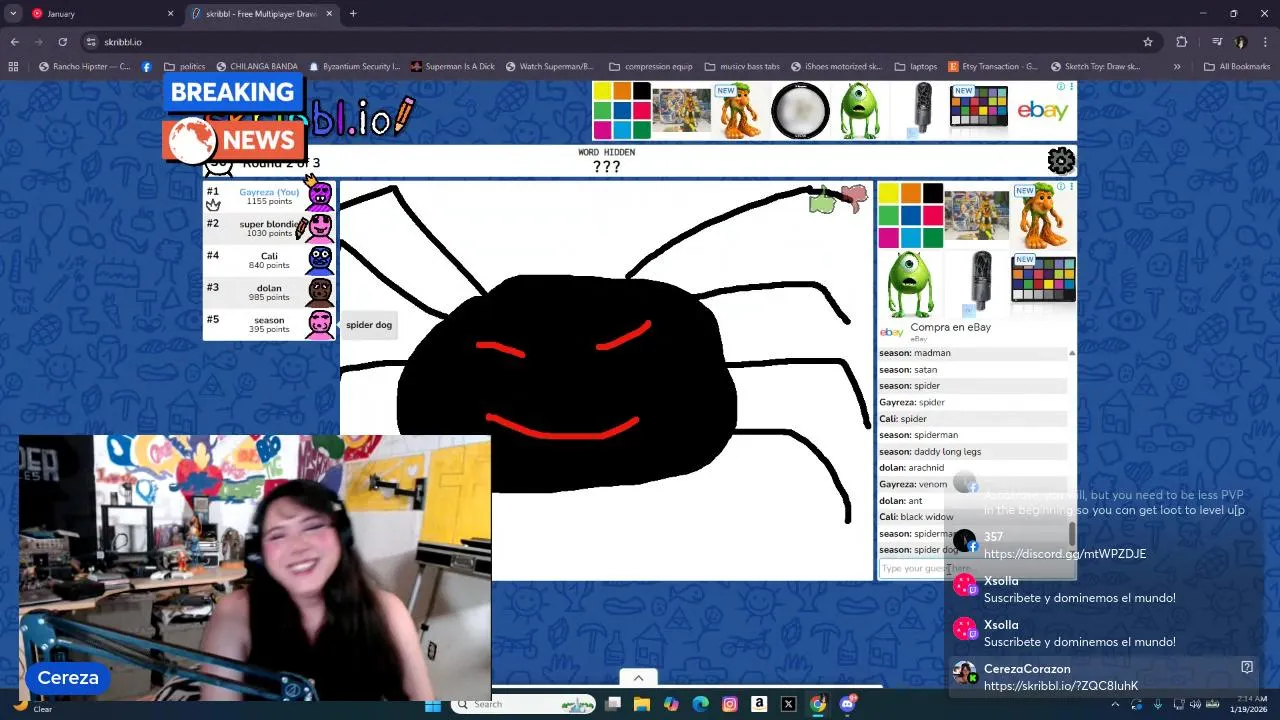The height and width of the screenshot is (720, 1280).
Task: Open the skribbl.io settings gear
Action: [x=1061, y=160]
